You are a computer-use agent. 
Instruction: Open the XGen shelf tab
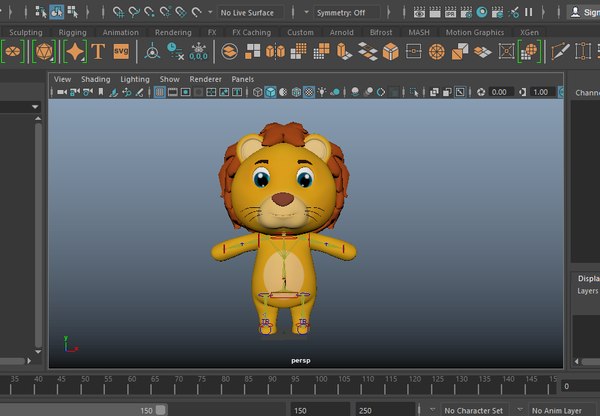[x=529, y=33]
